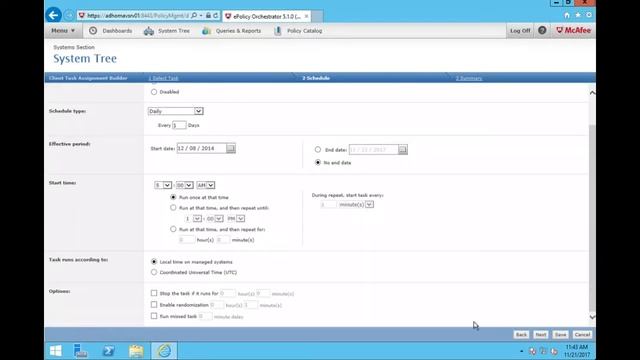
Task: Open the repeat-until minutes dropdown
Action: point(215,219)
